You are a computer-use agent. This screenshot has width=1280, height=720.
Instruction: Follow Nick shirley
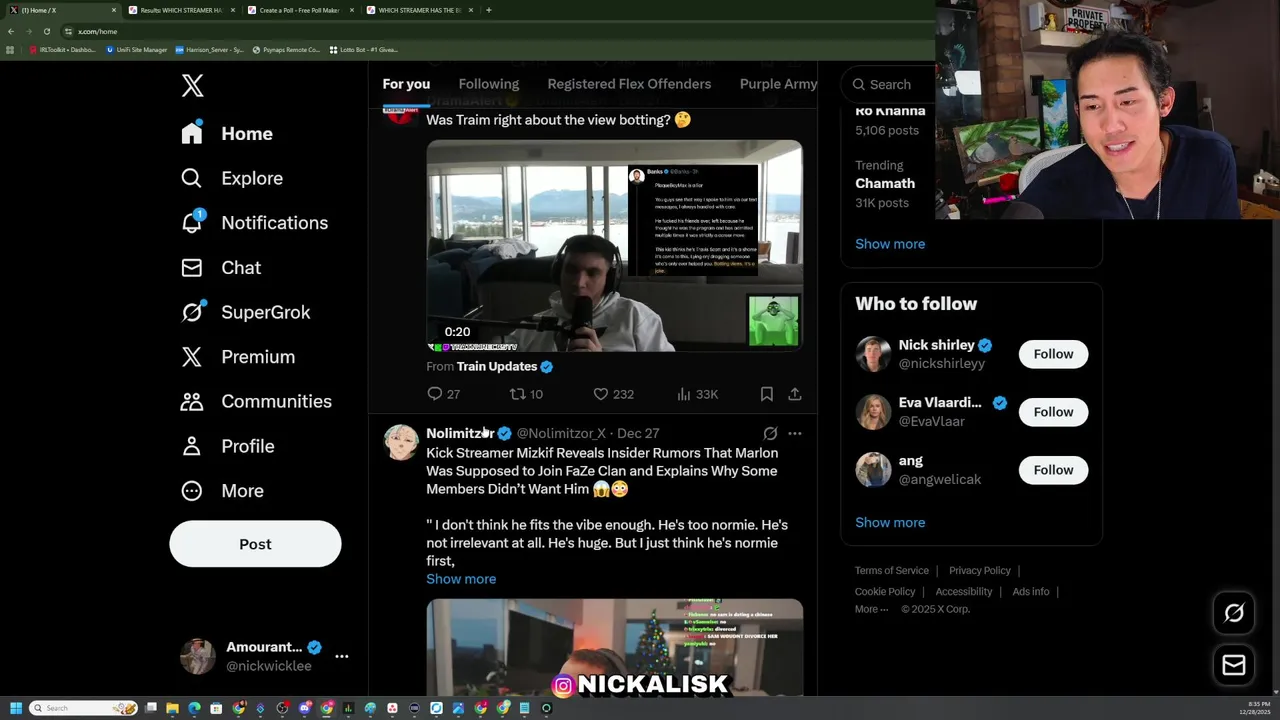point(1053,354)
